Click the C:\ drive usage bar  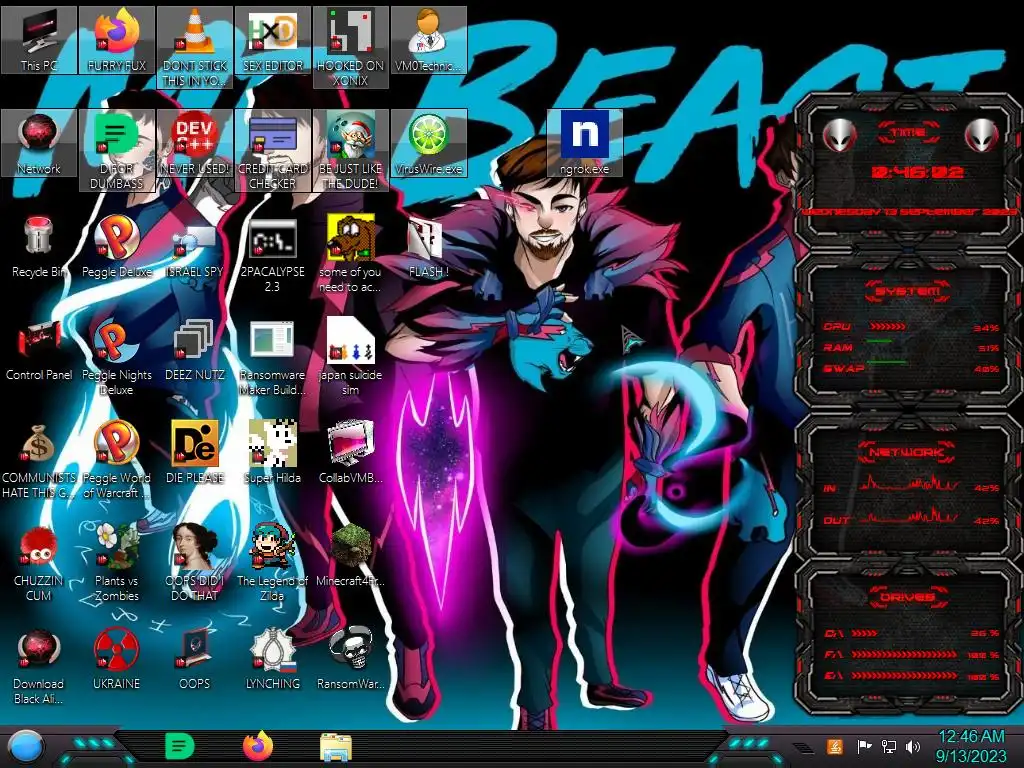tap(865, 633)
